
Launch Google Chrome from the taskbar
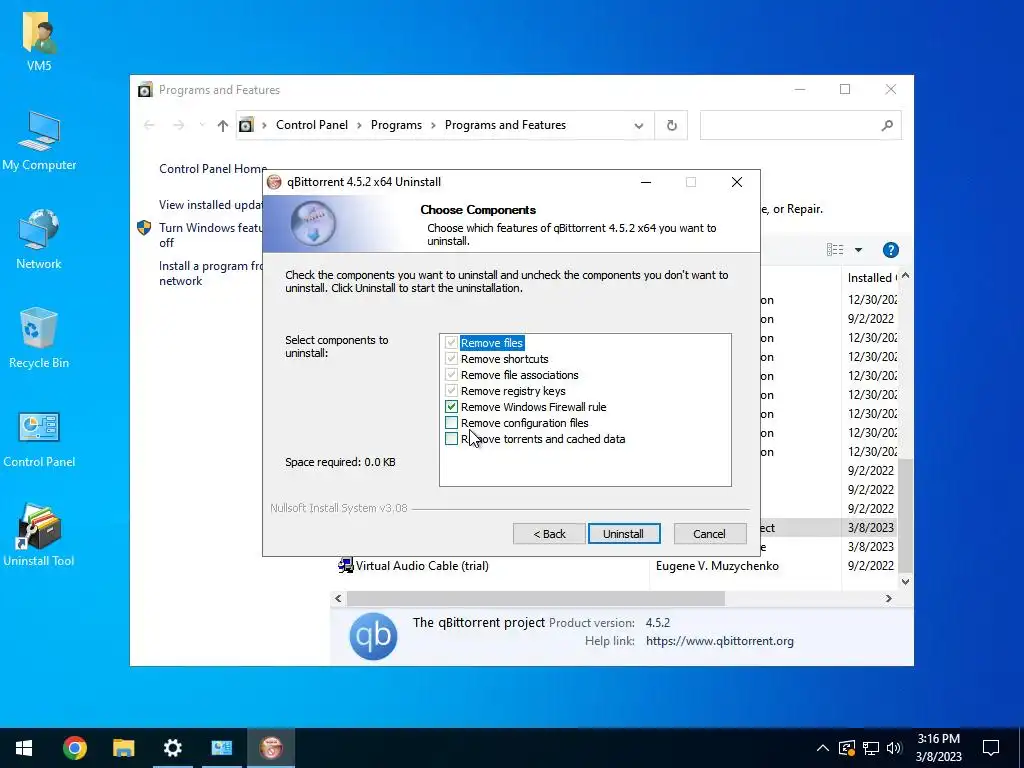click(x=74, y=748)
